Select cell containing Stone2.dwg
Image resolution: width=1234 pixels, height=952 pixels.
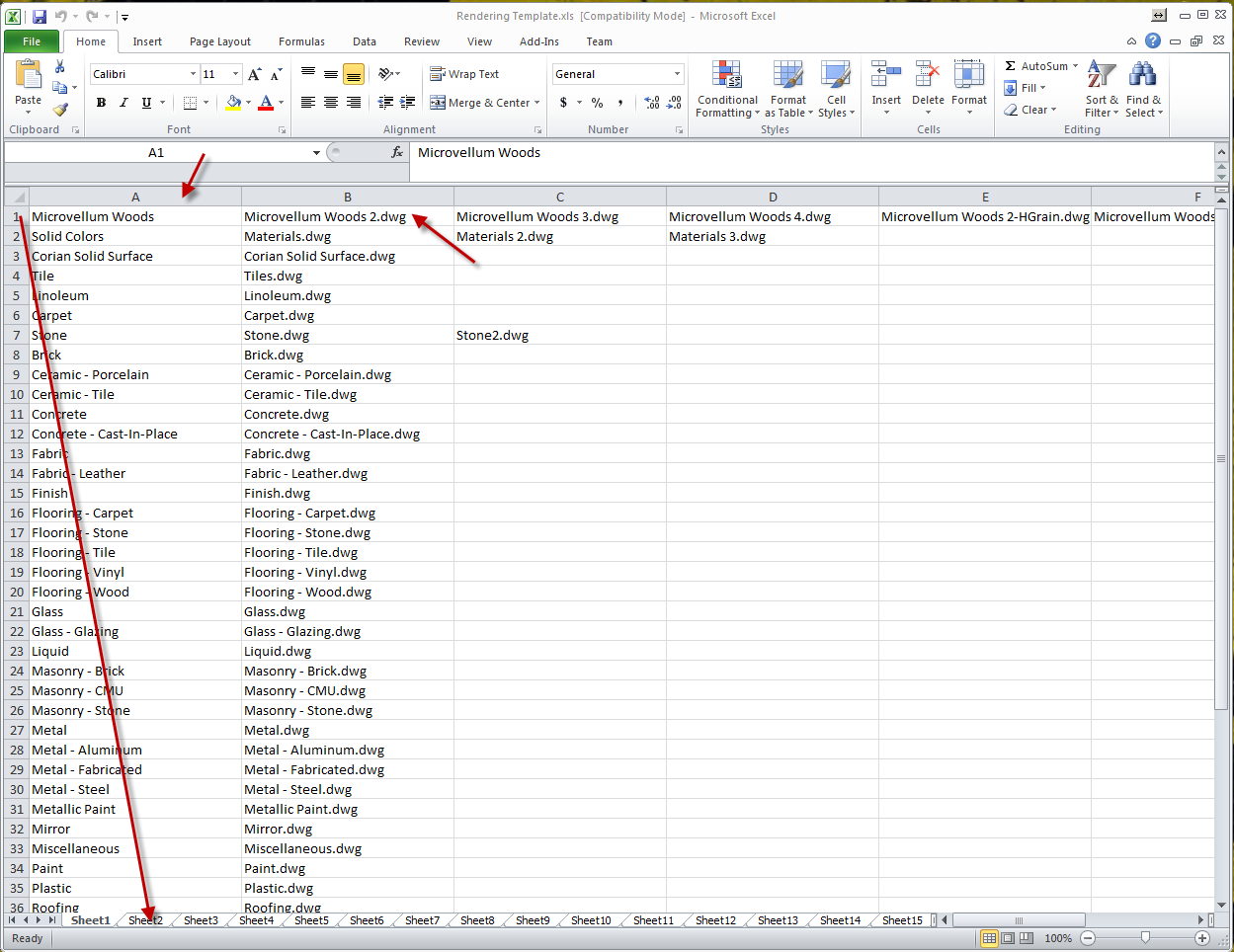coord(560,335)
